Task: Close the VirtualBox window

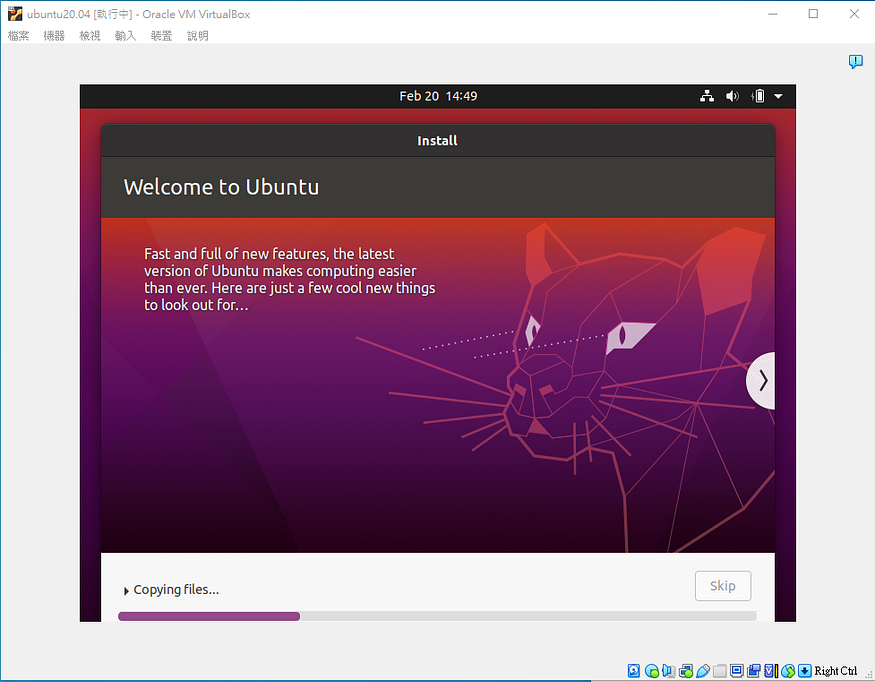Action: [x=854, y=14]
